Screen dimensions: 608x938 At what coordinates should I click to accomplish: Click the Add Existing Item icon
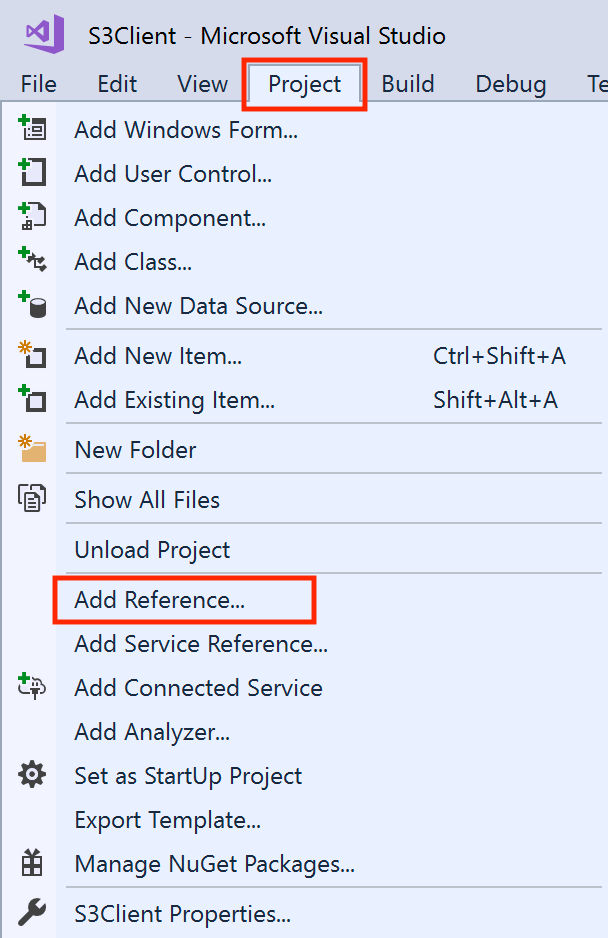pos(32,400)
